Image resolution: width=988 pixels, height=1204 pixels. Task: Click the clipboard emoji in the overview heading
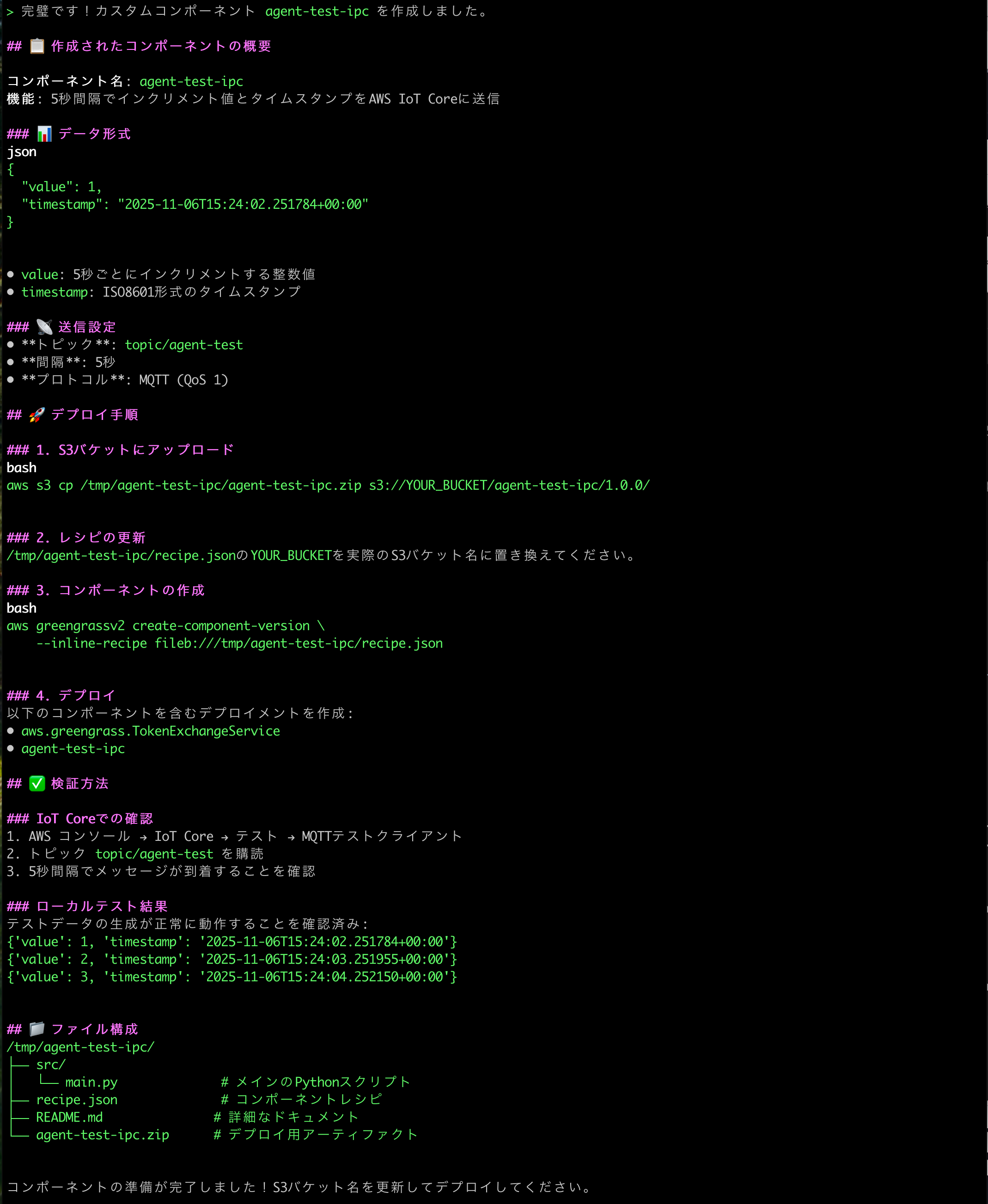(x=37, y=46)
